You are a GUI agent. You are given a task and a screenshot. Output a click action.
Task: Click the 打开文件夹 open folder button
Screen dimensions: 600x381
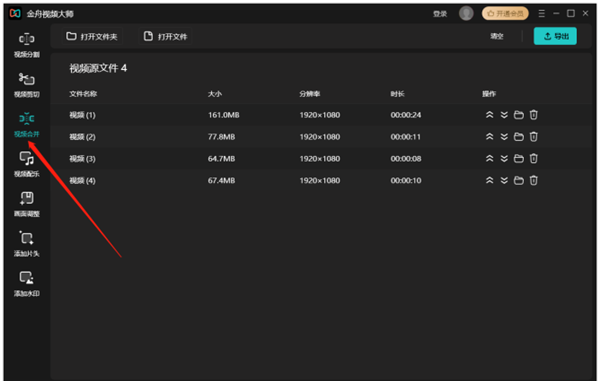coord(92,36)
